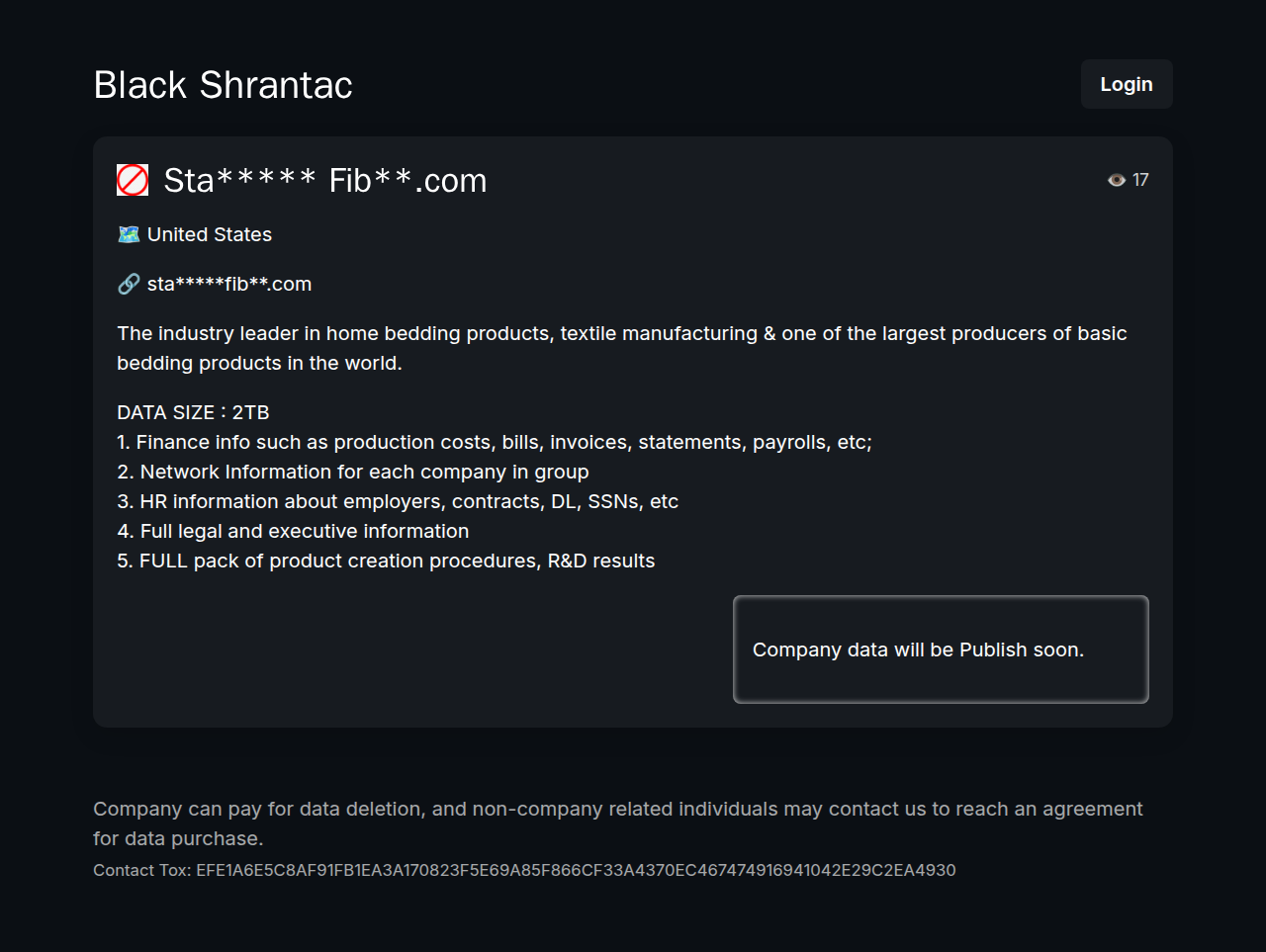Click the HR information list item

398,501
